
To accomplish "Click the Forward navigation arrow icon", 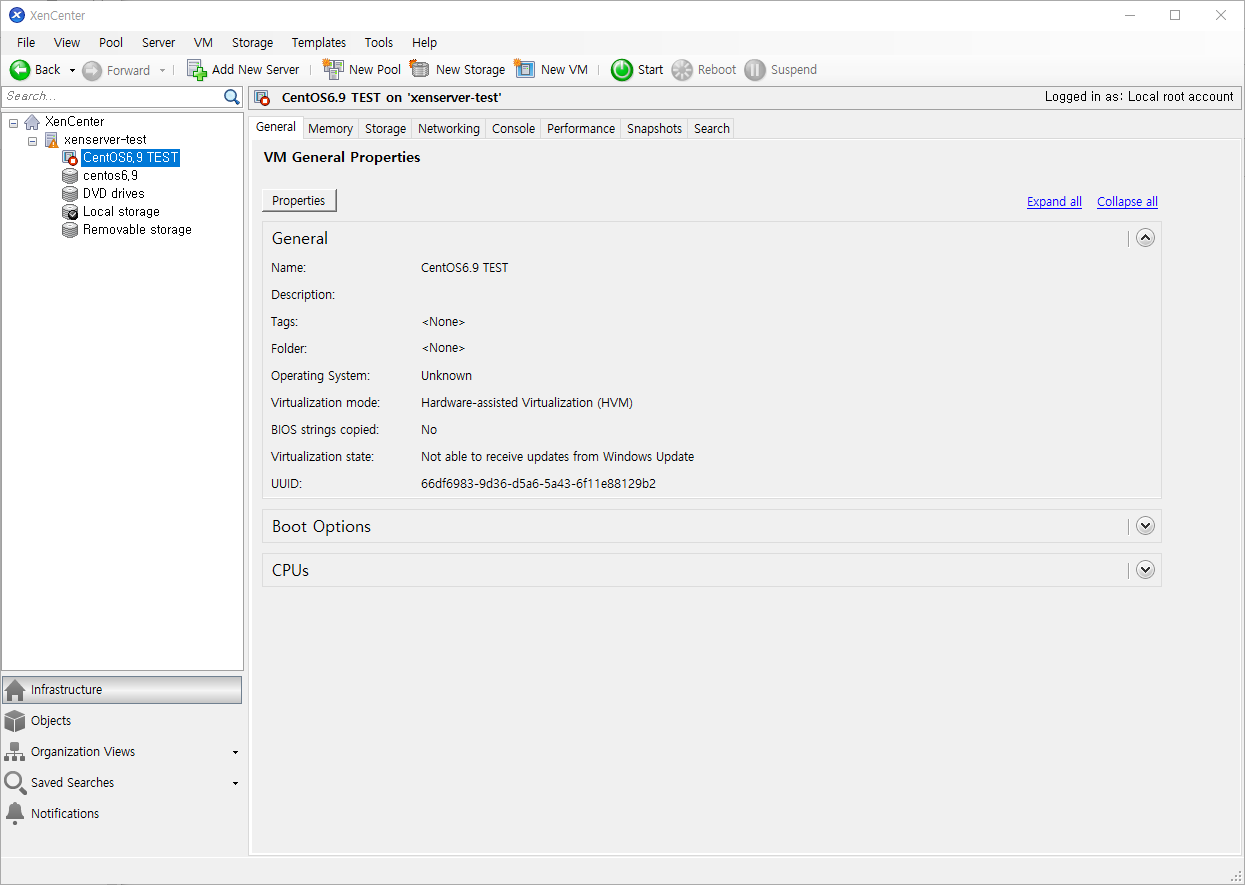I will [92, 70].
